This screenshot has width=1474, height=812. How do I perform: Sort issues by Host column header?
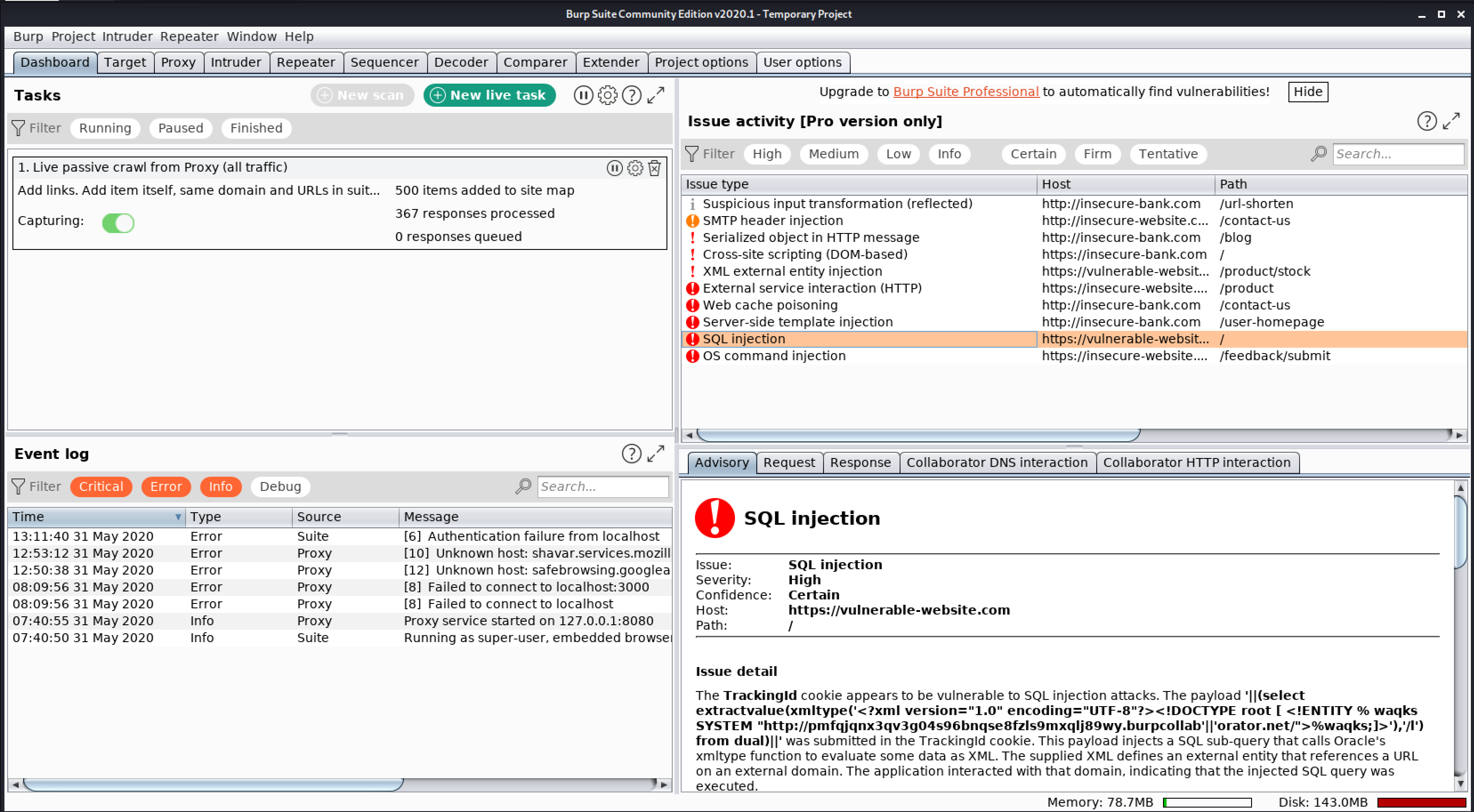pos(1125,184)
